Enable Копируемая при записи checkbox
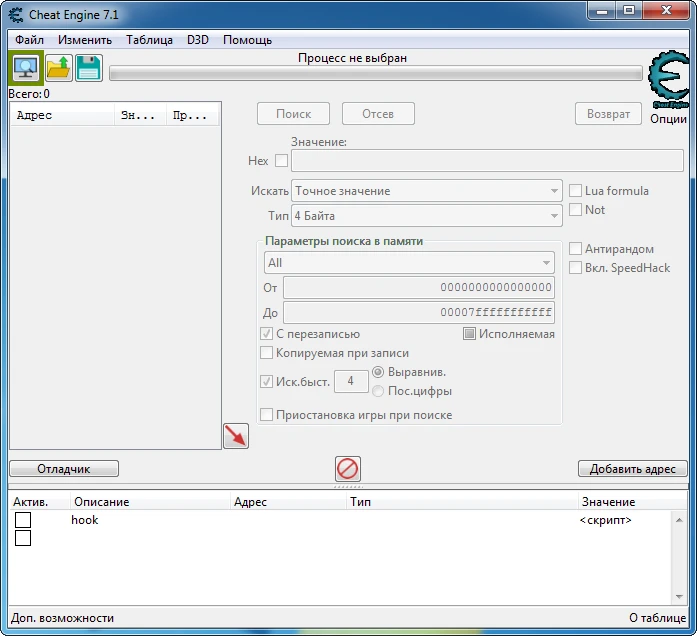This screenshot has width=697, height=636. tap(266, 353)
